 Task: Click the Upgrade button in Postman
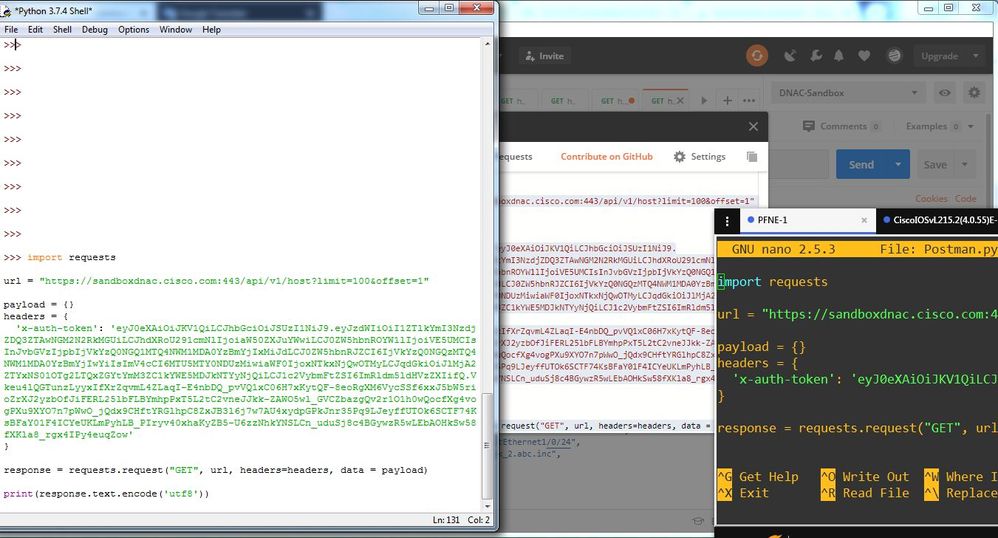939,56
